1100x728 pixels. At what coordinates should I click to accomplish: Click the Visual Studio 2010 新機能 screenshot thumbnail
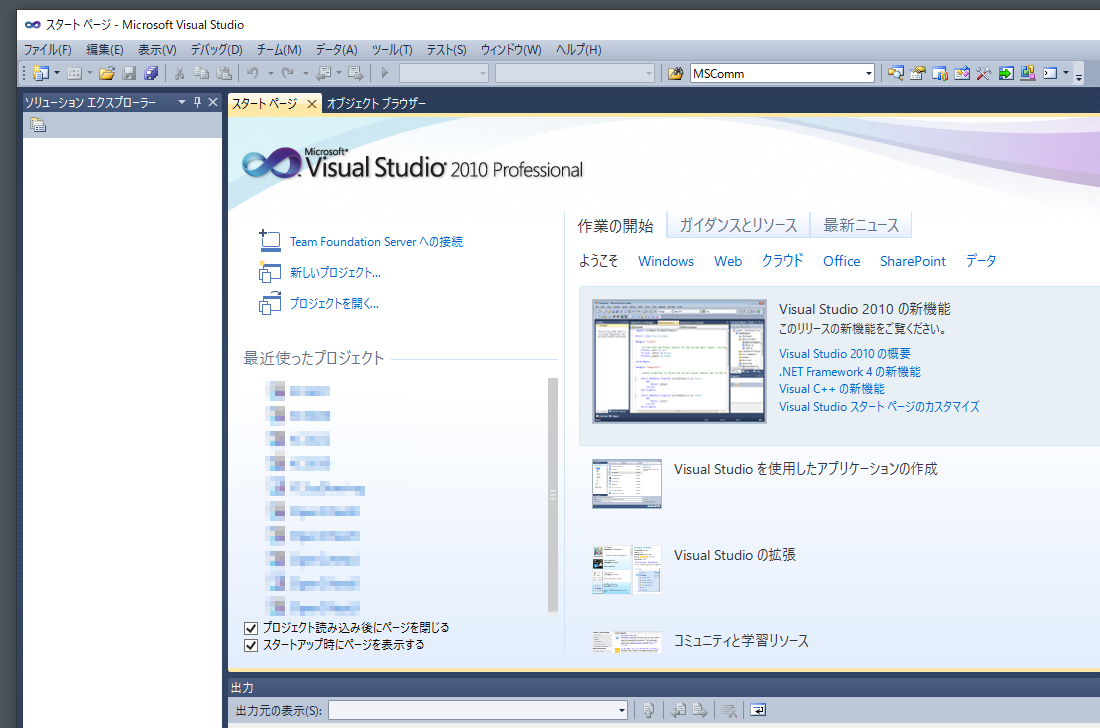pyautogui.click(x=679, y=361)
